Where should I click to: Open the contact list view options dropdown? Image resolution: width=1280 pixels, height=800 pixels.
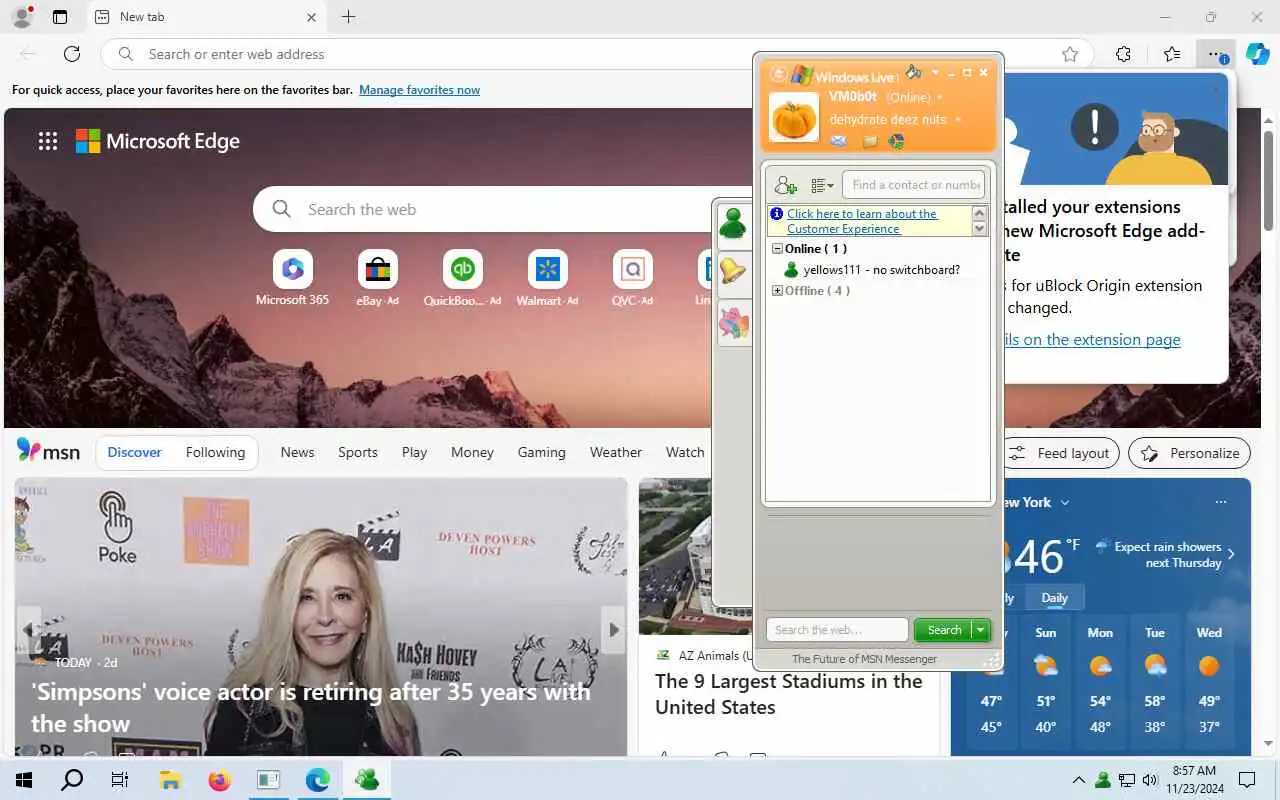pyautogui.click(x=822, y=185)
